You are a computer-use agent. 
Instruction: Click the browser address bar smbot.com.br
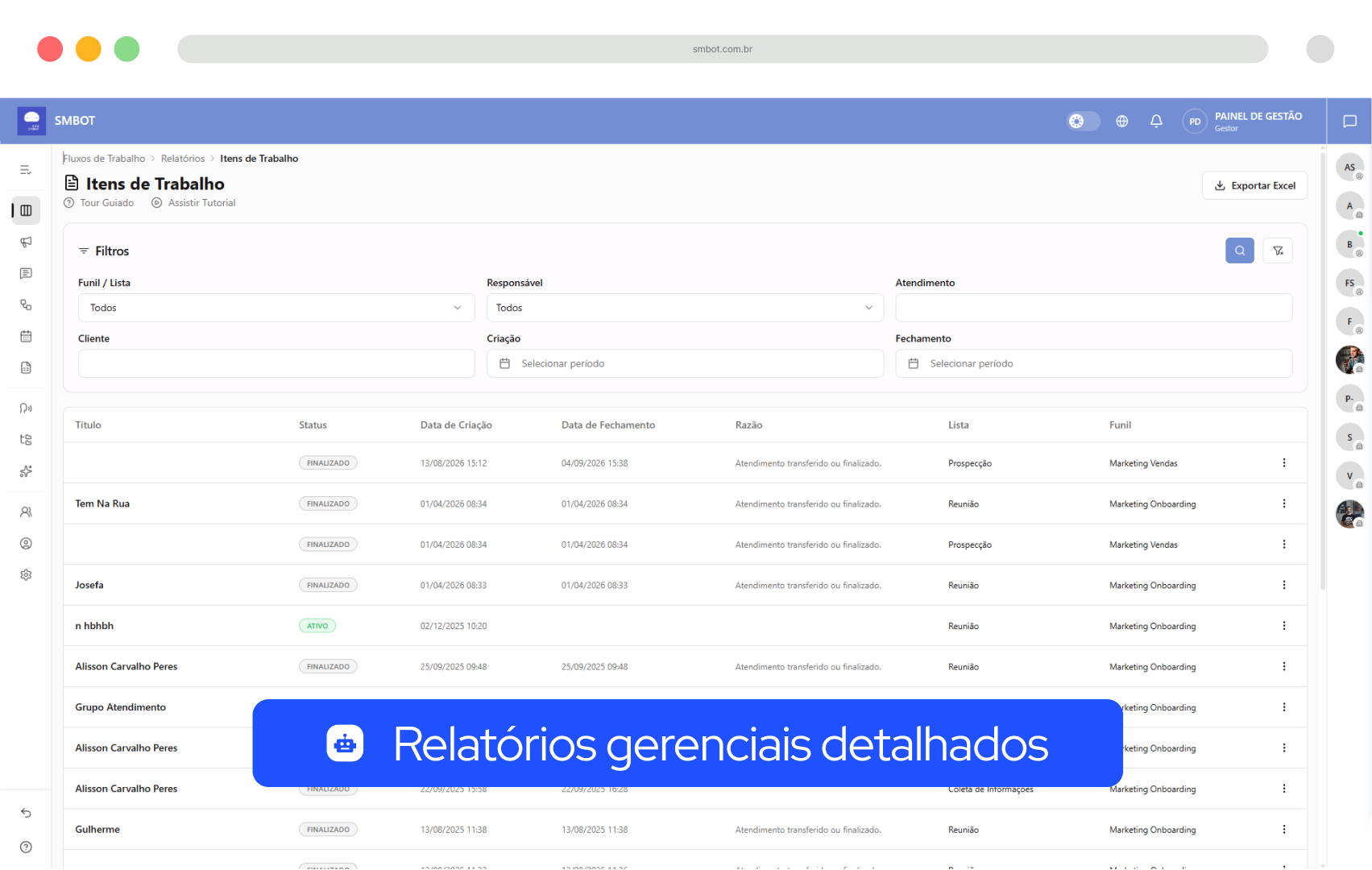723,49
